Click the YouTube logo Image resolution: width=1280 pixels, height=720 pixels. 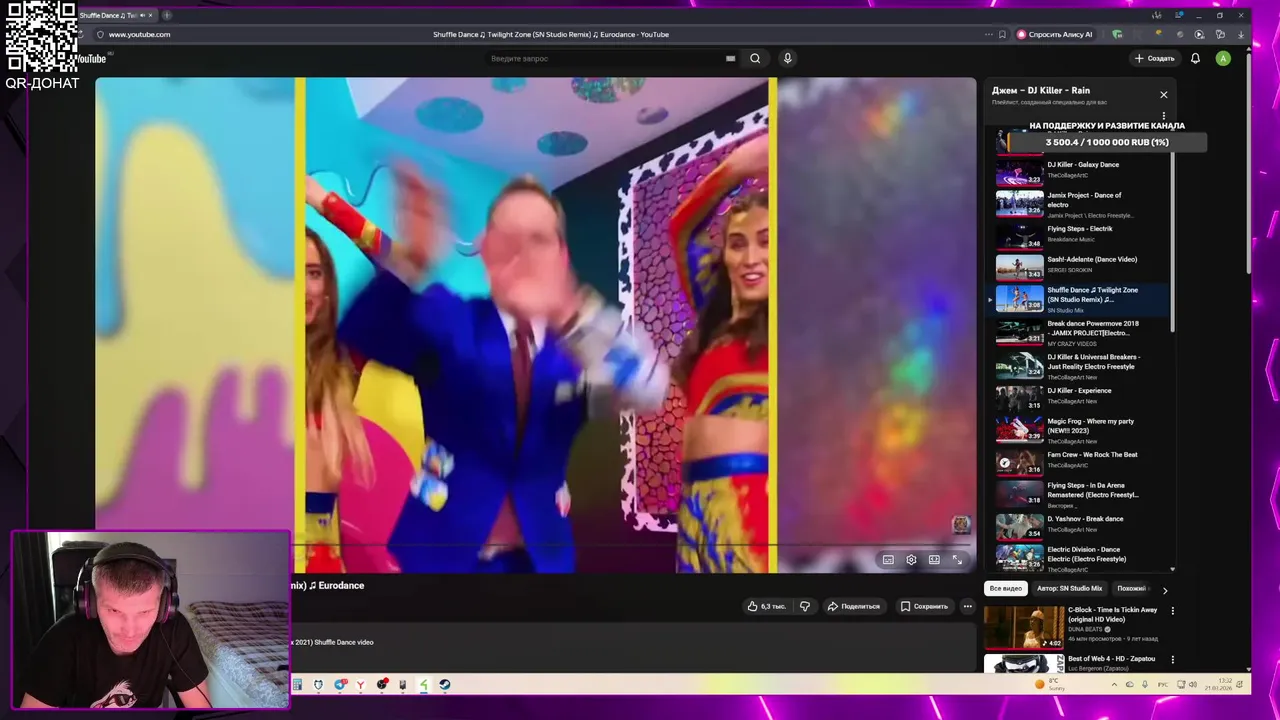point(90,58)
